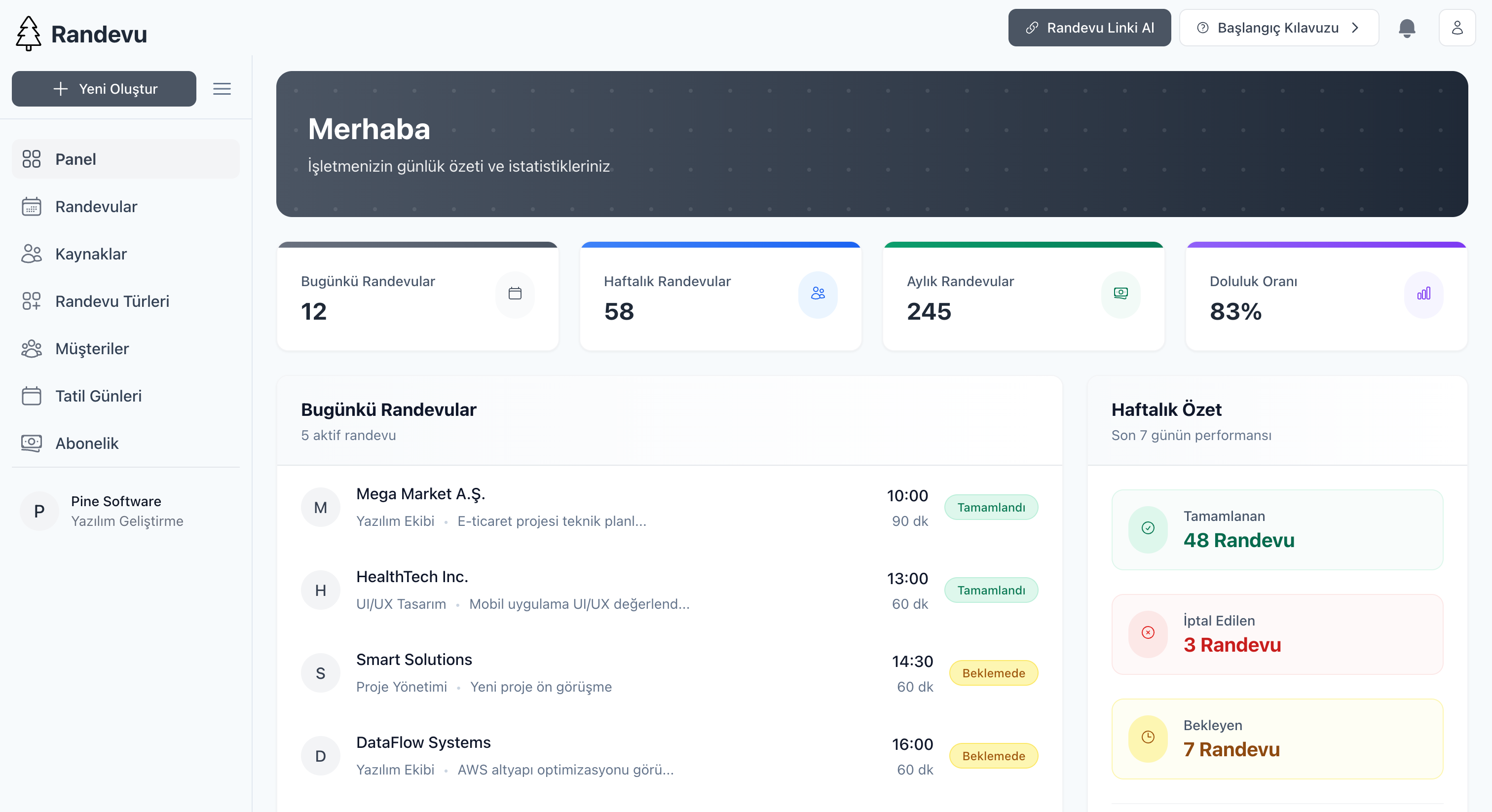Click Beklemede badge on DataFlow Systems
Image resolution: width=1492 pixels, height=812 pixels.
[993, 756]
